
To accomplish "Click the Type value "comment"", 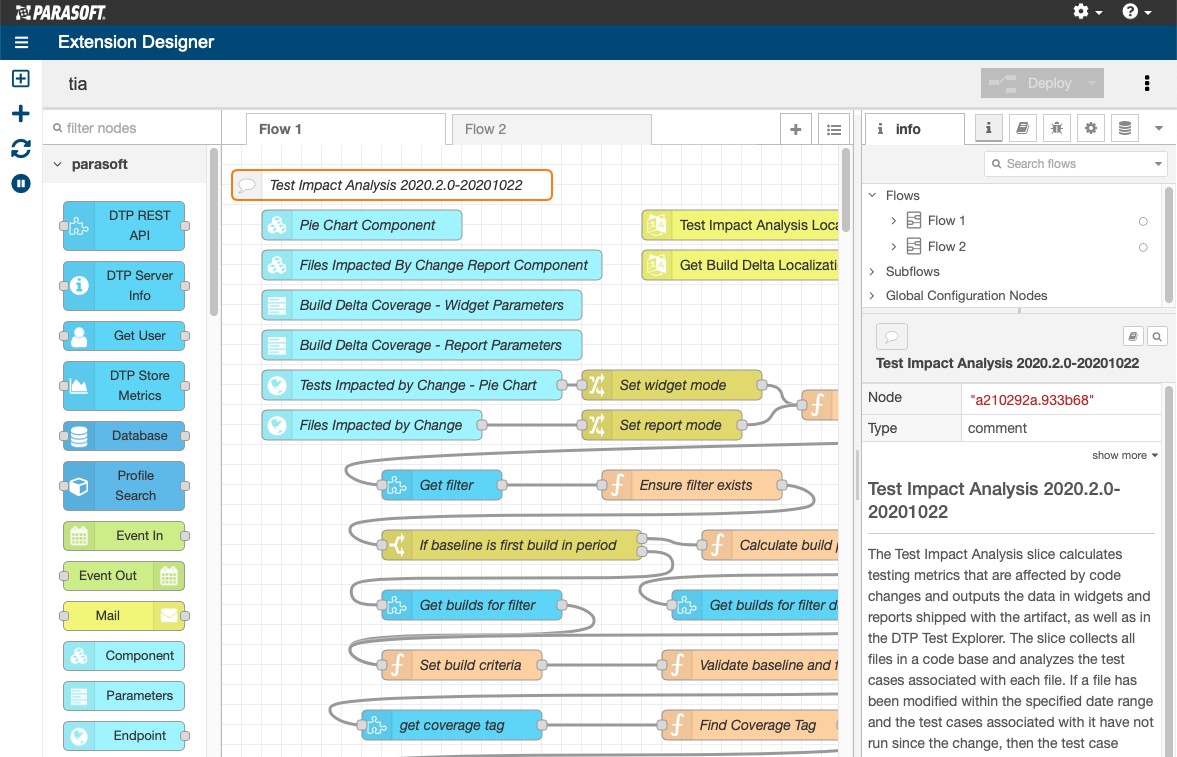I will click(x=997, y=428).
